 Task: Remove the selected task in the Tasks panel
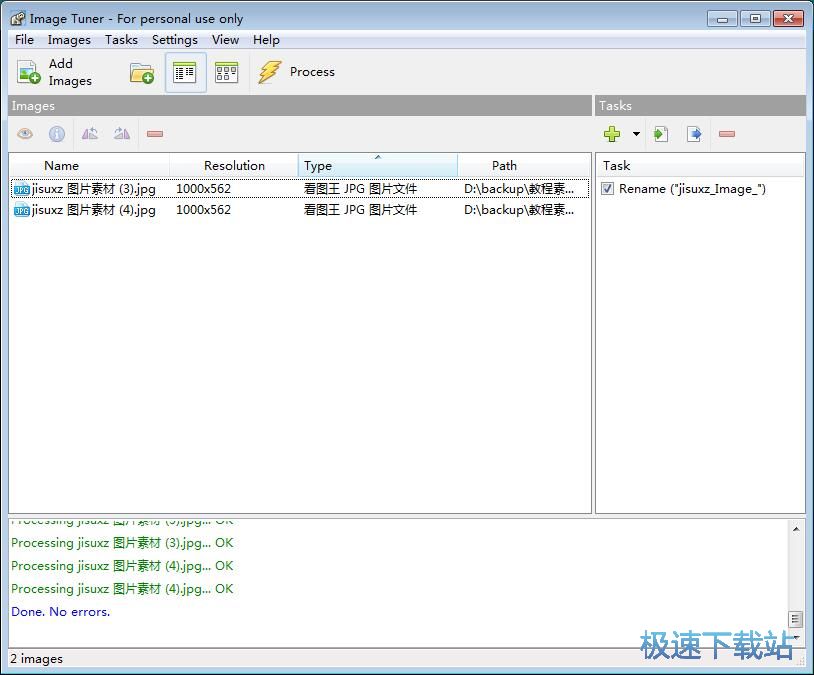click(727, 134)
